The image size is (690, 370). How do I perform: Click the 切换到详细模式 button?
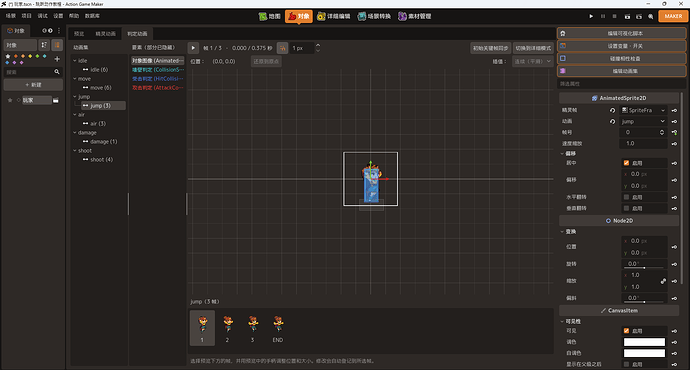tap(533, 48)
